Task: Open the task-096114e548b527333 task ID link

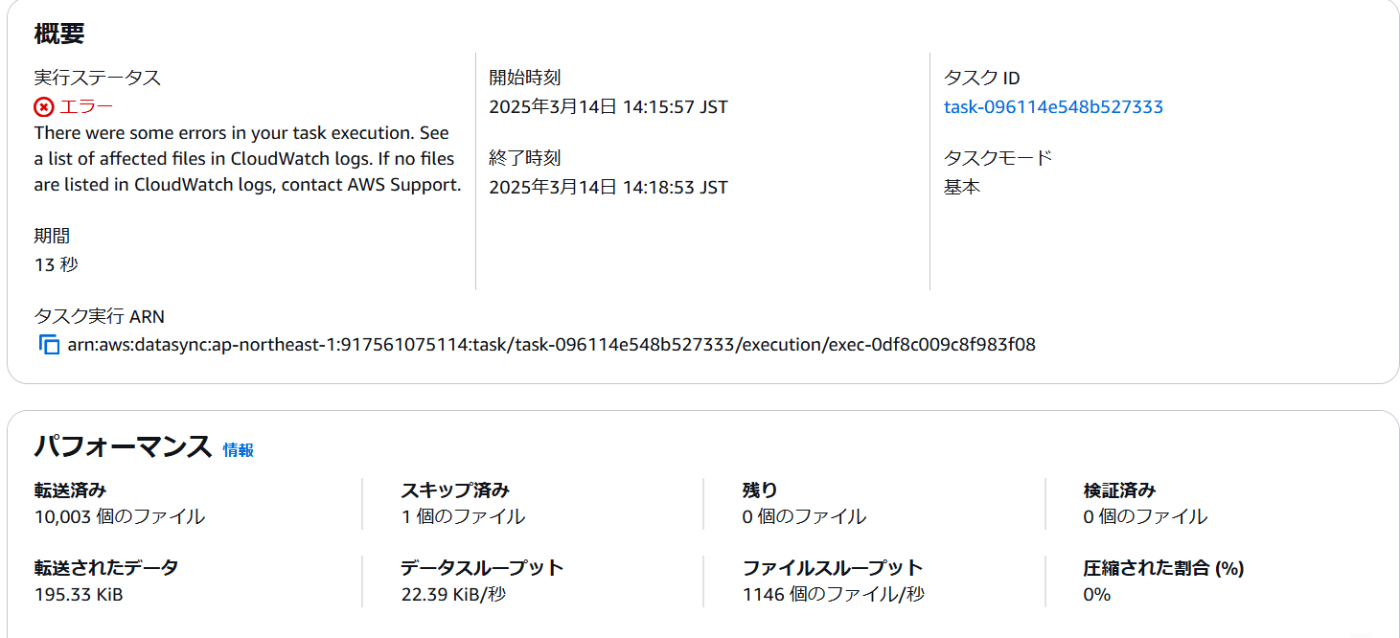Action: (x=1053, y=107)
